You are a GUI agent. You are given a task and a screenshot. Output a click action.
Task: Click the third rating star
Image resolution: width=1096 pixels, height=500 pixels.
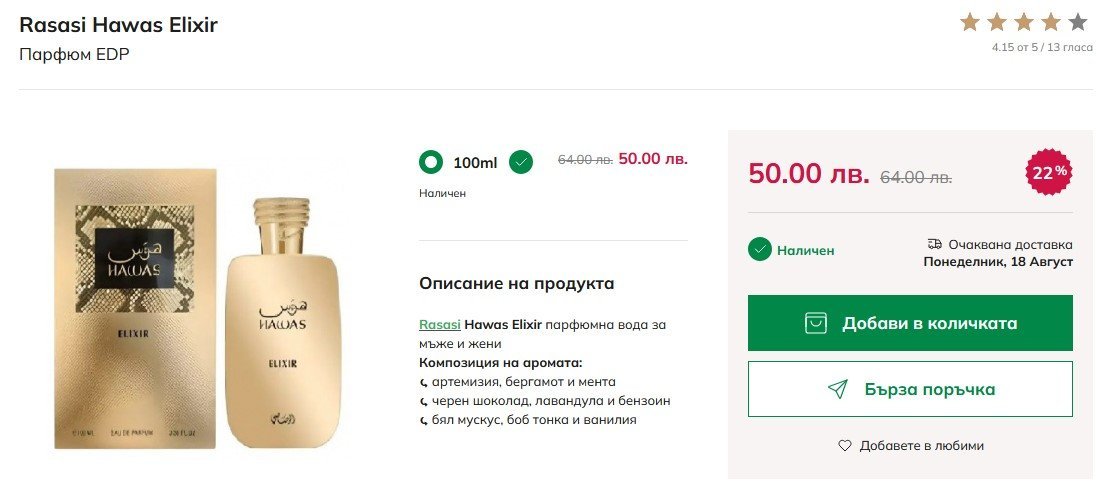[x=1023, y=22]
